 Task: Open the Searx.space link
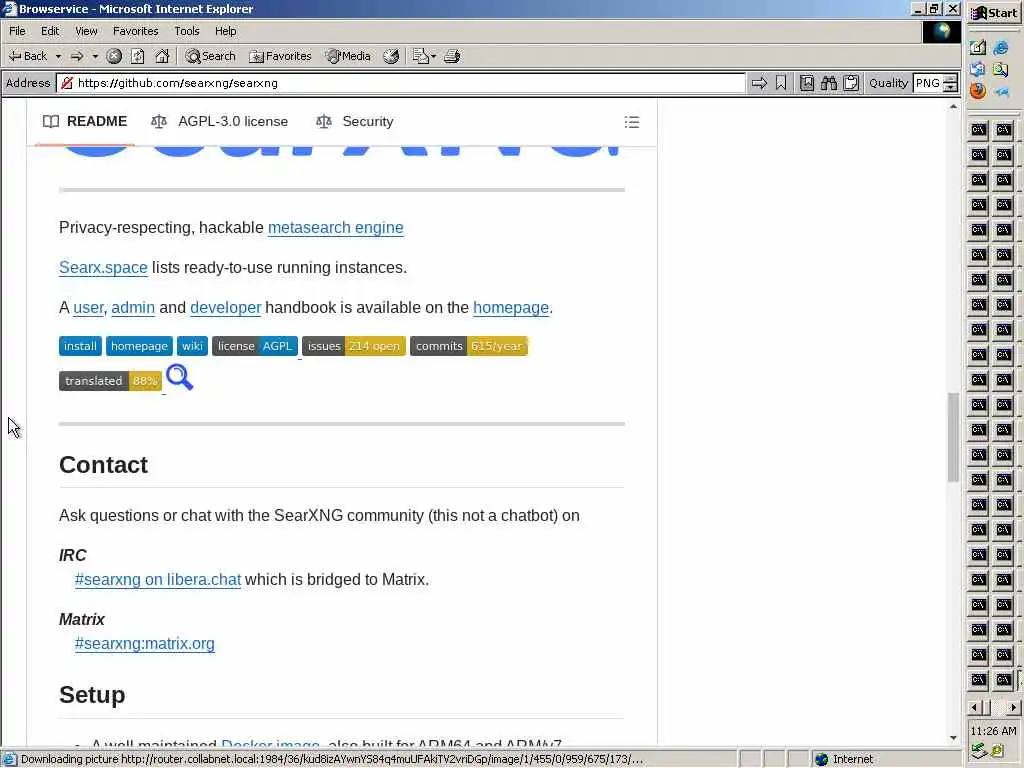click(x=103, y=268)
